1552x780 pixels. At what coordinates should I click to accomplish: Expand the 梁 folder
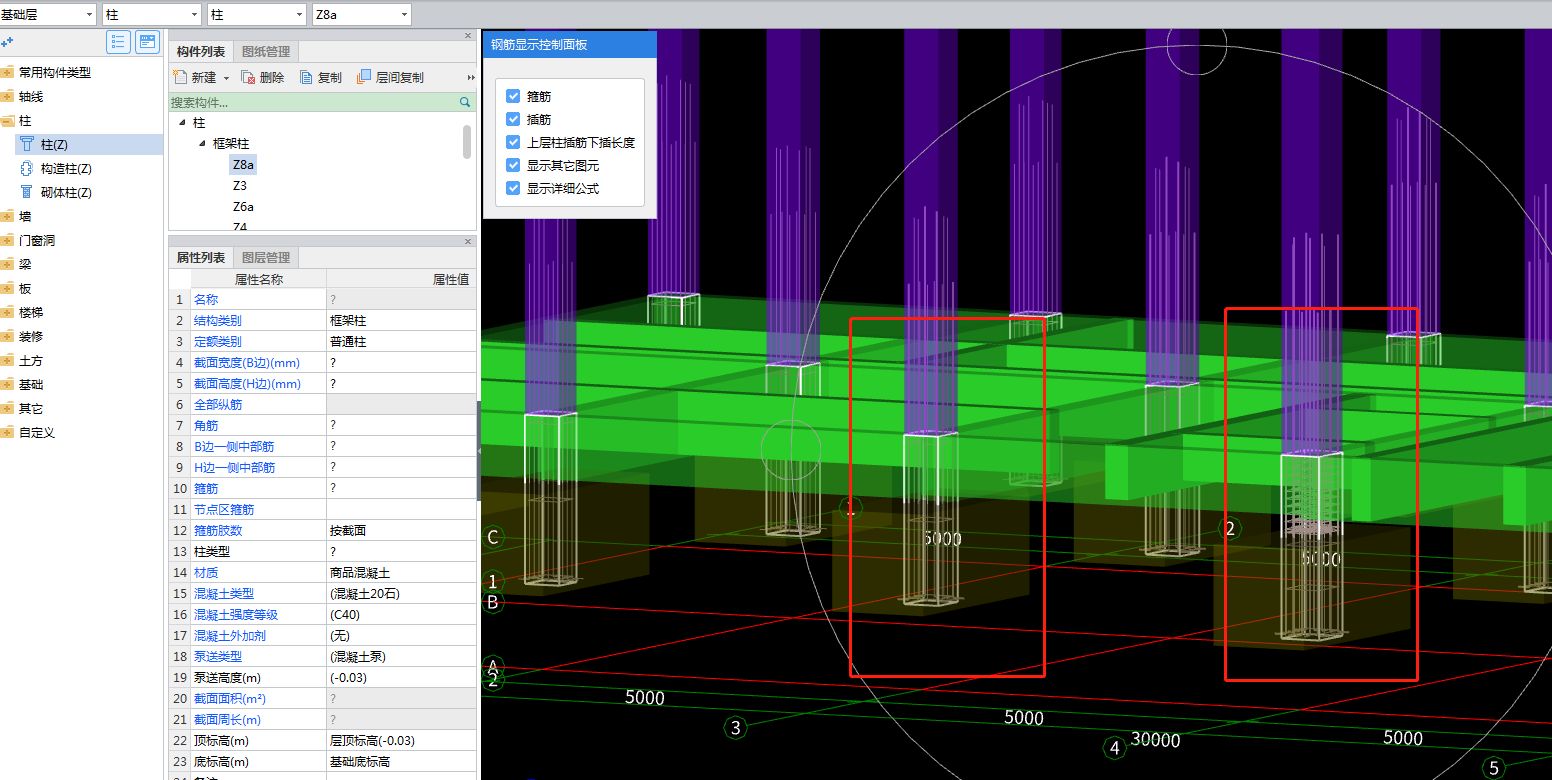pos(7,264)
